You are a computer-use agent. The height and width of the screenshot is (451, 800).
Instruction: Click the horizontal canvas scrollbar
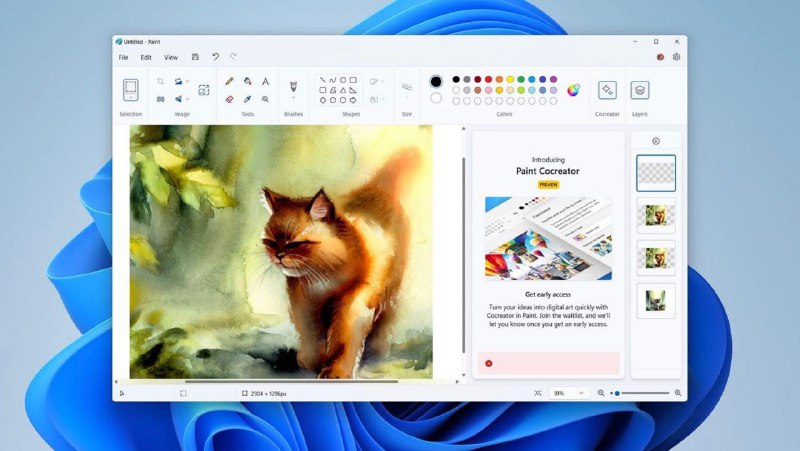(291, 381)
